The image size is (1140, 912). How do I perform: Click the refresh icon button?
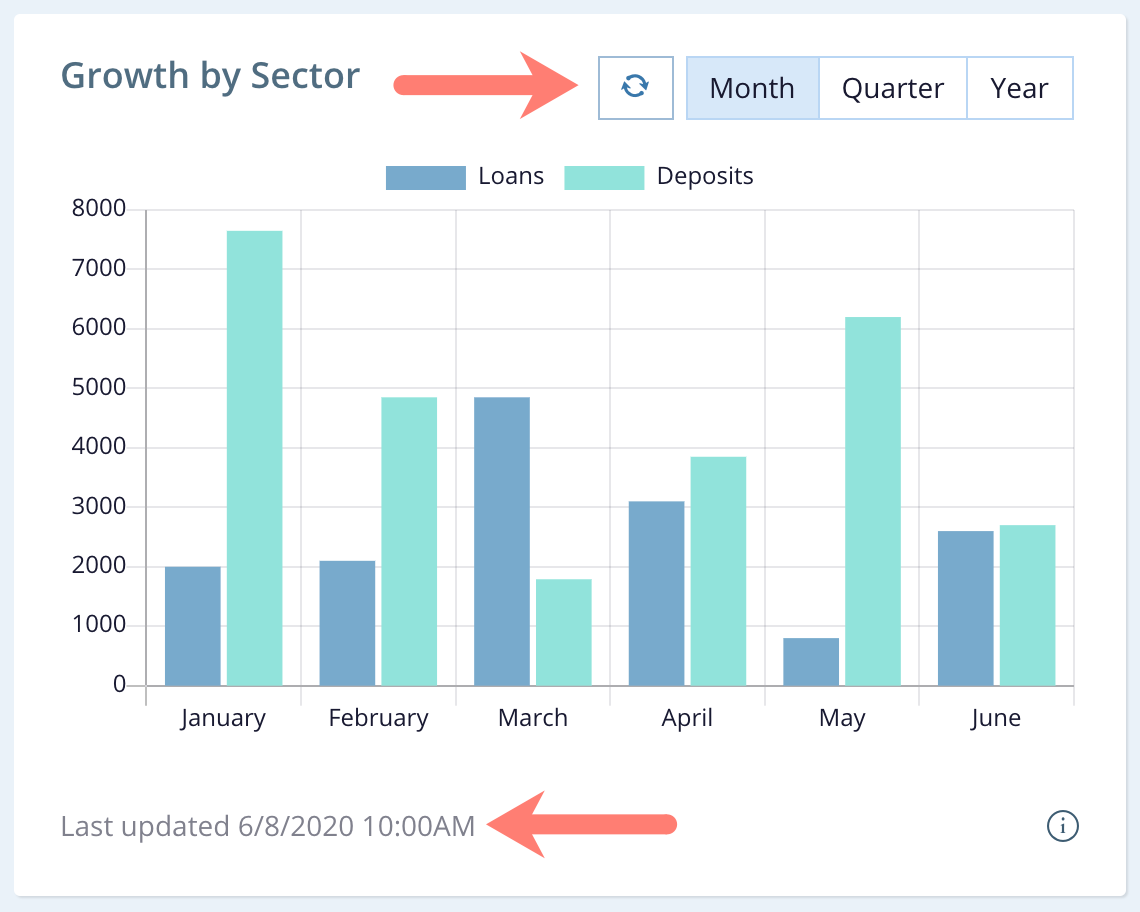coord(635,88)
